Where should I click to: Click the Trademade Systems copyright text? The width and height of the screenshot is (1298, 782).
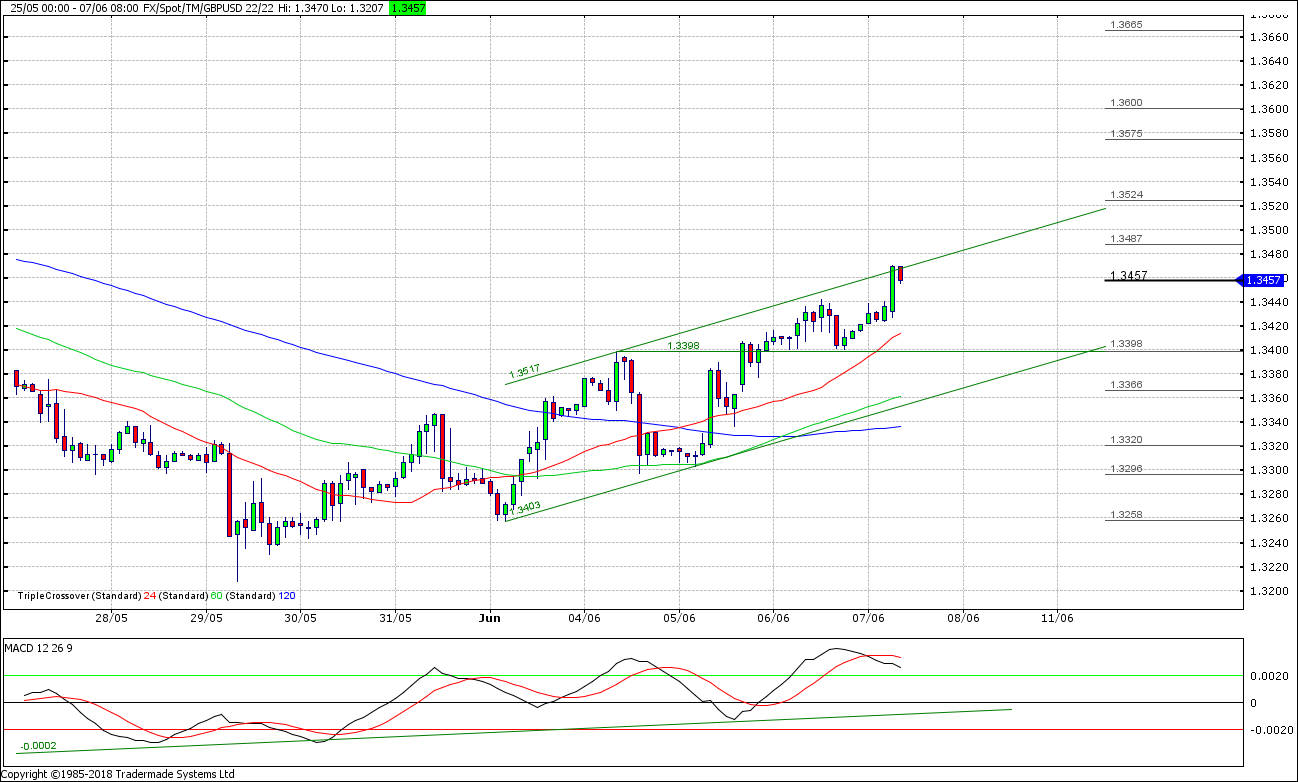point(118,774)
